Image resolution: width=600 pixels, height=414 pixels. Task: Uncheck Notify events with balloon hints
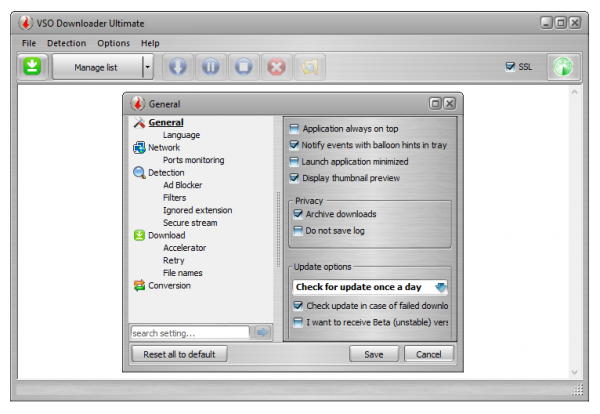294,145
